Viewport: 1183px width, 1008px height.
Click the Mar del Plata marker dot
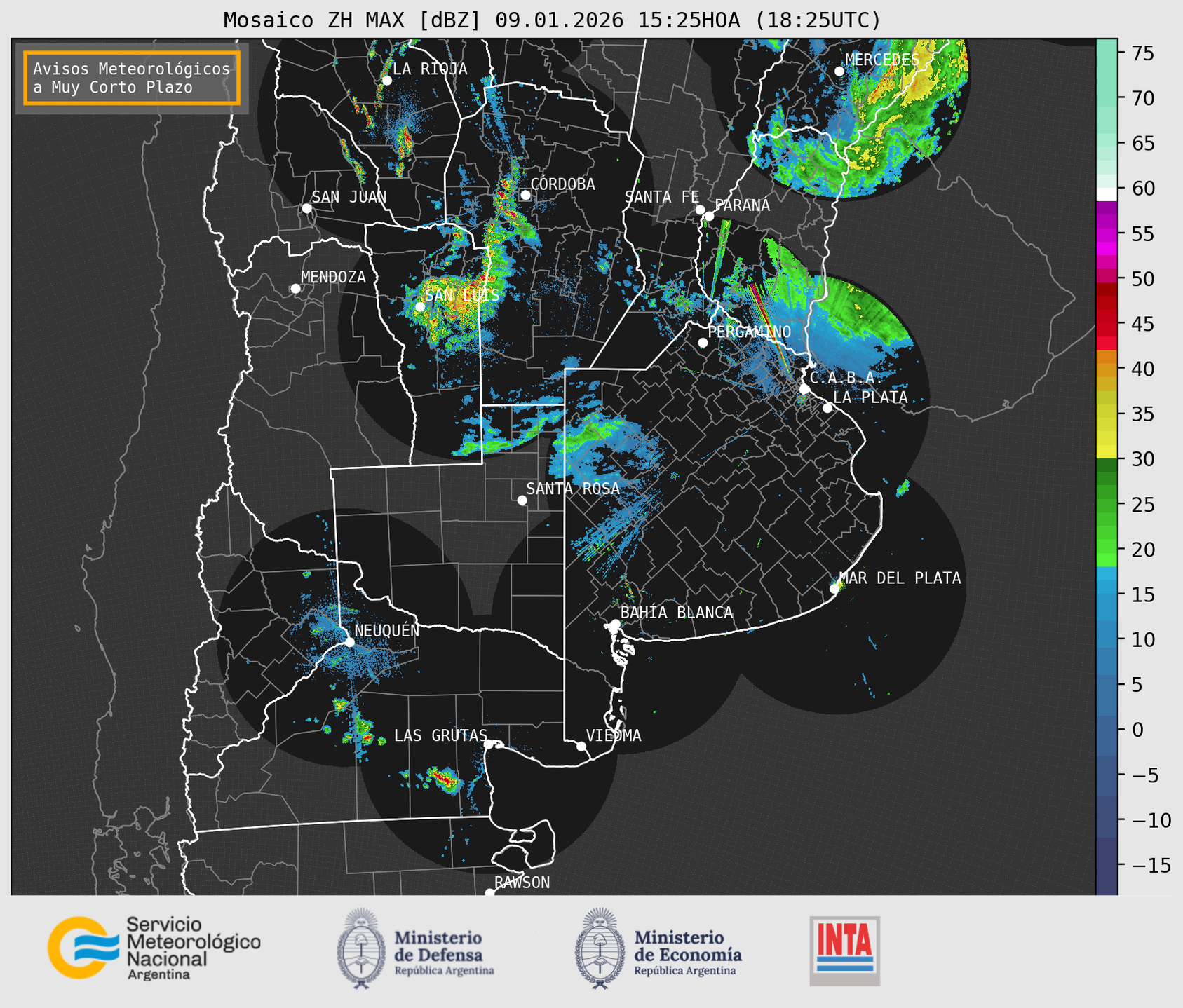[x=834, y=589]
